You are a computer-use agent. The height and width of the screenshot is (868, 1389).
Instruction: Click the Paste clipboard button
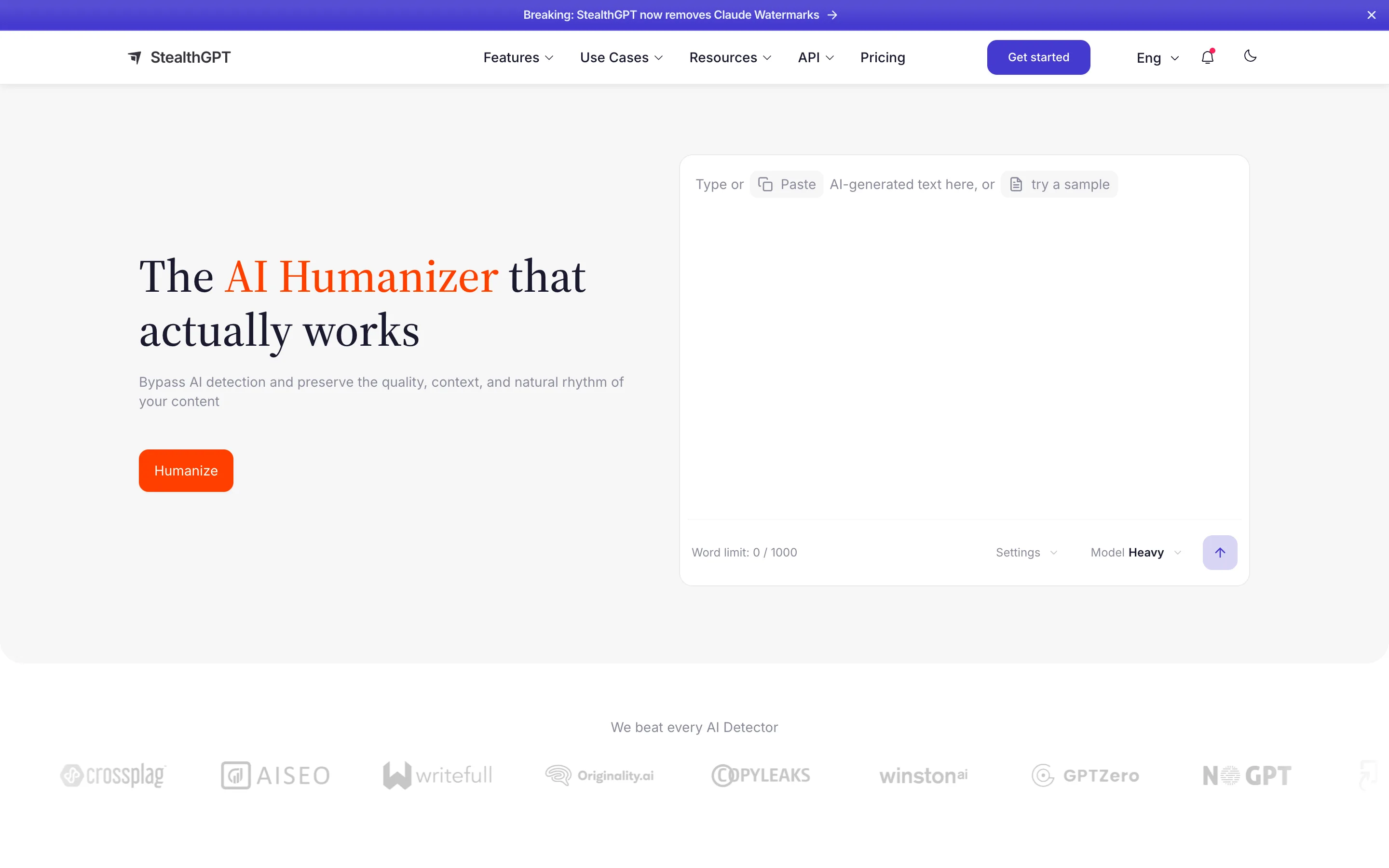pyautogui.click(x=786, y=184)
